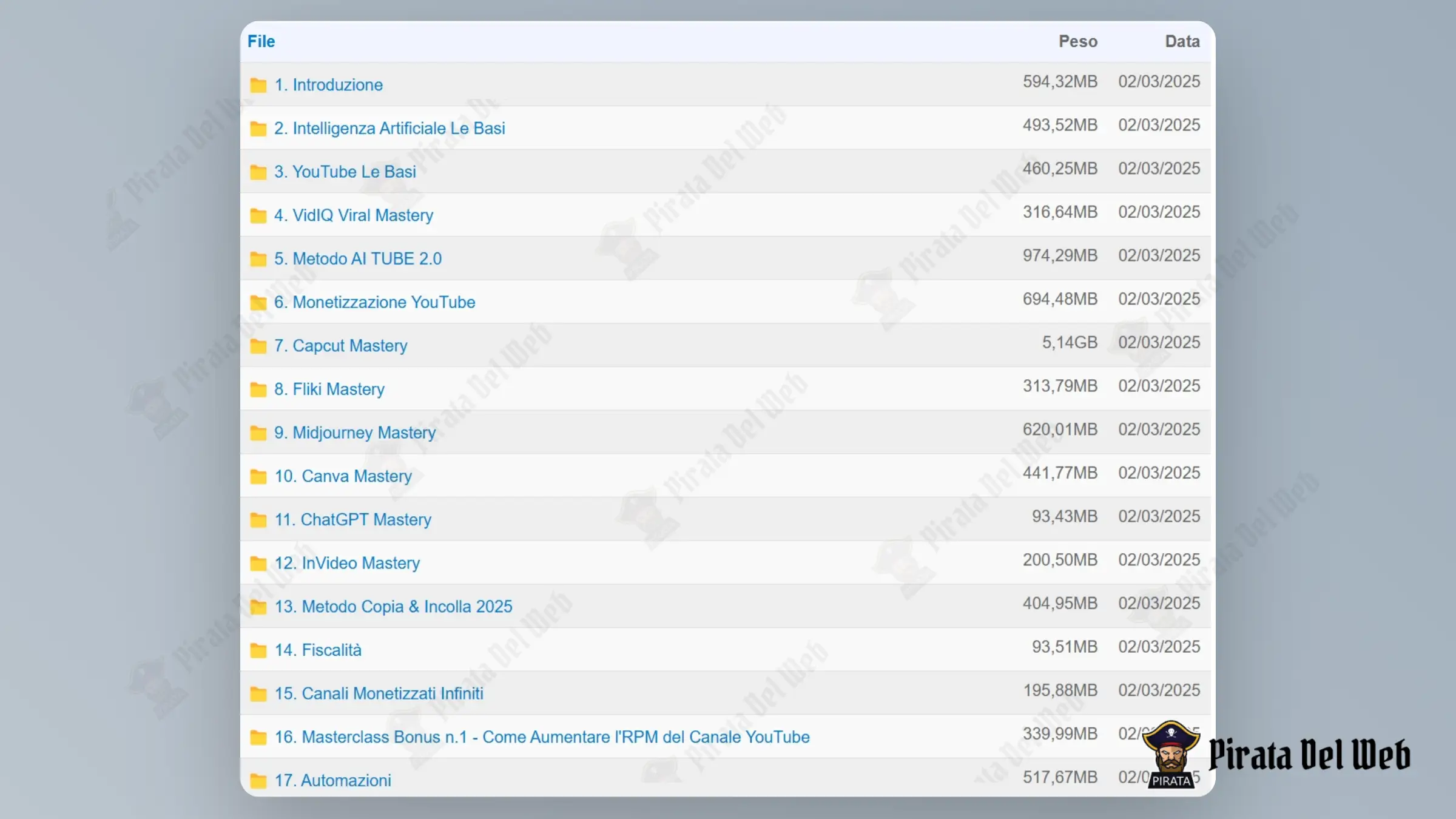Click the 441,77MB size value

tap(1060, 473)
